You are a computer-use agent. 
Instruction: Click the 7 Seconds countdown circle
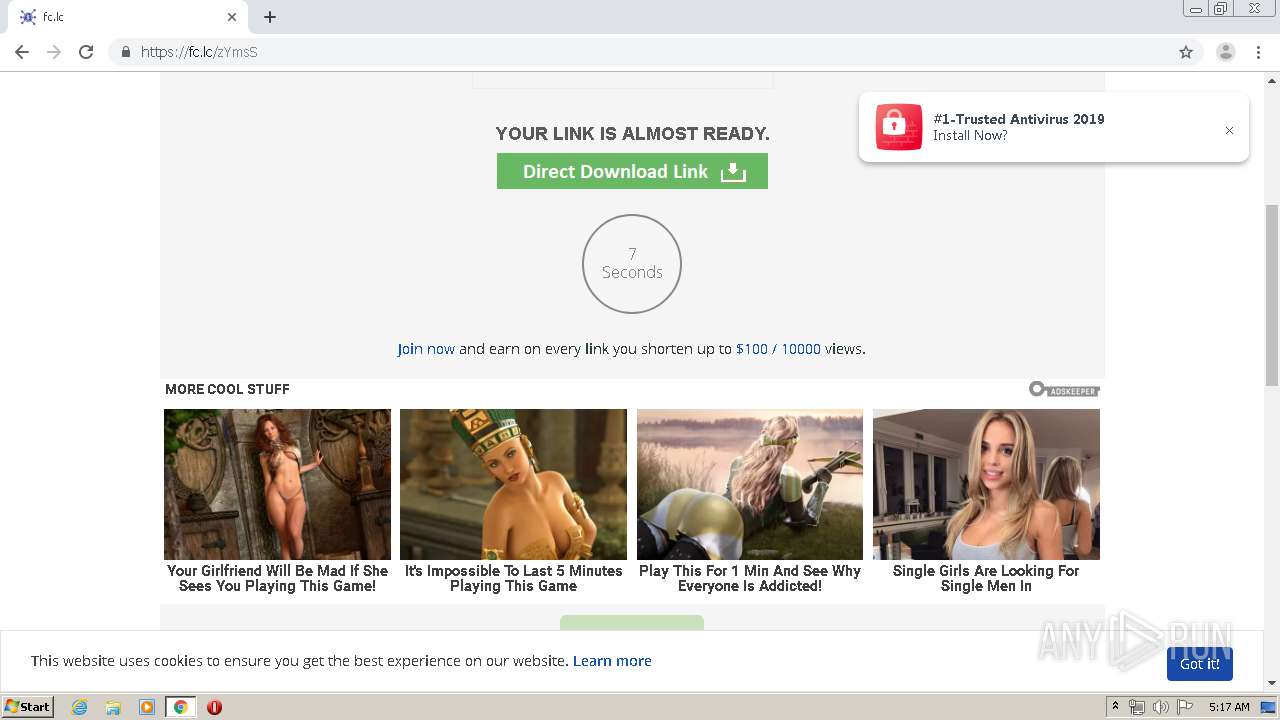[x=632, y=264]
